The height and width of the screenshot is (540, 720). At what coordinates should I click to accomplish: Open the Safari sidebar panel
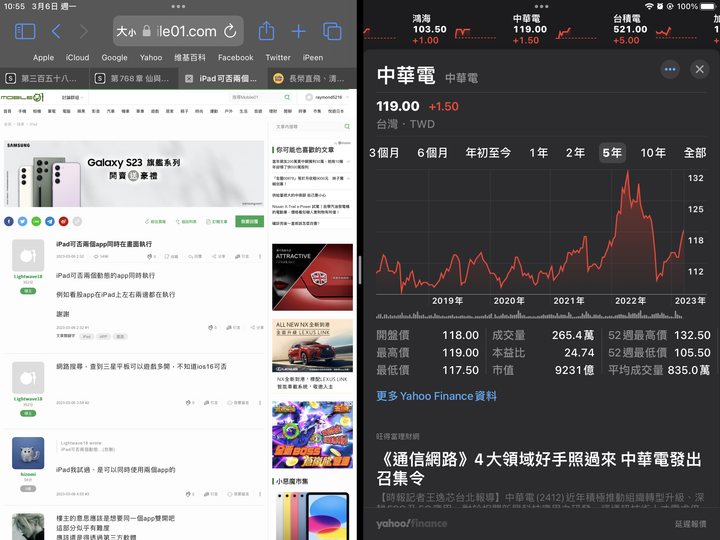pyautogui.click(x=25, y=32)
